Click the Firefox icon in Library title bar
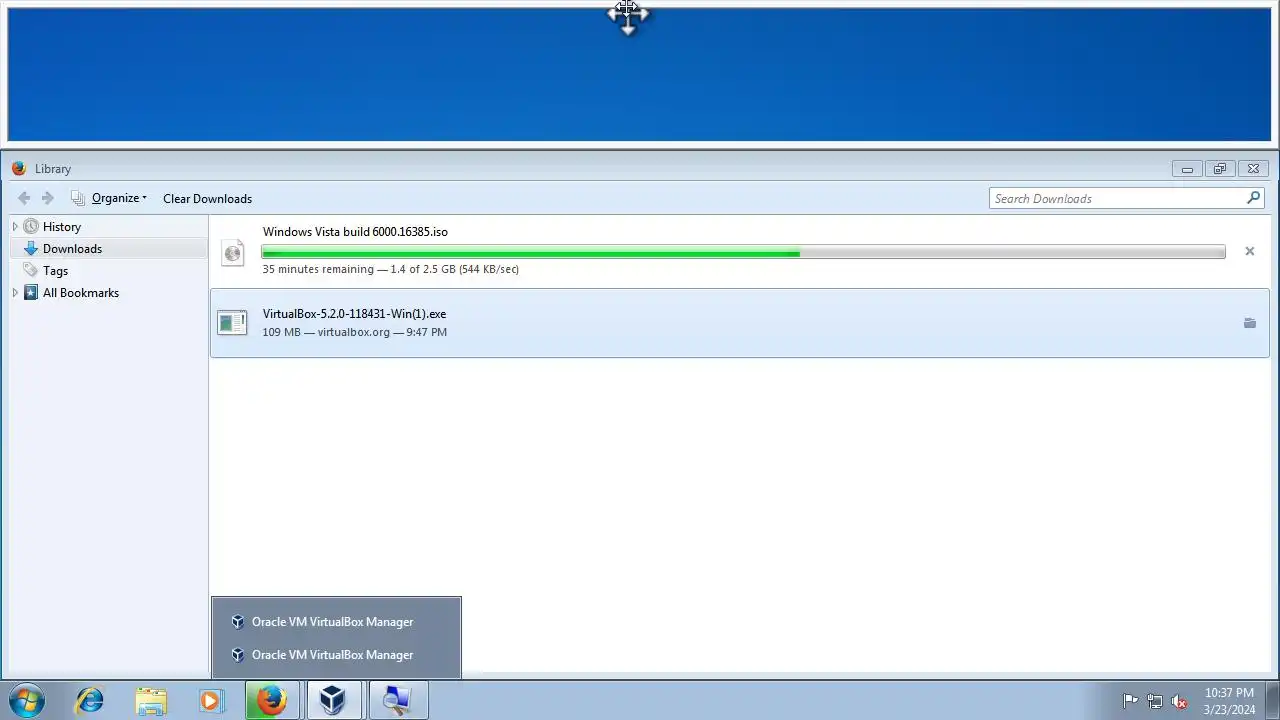Image resolution: width=1280 pixels, height=720 pixels. click(x=18, y=169)
